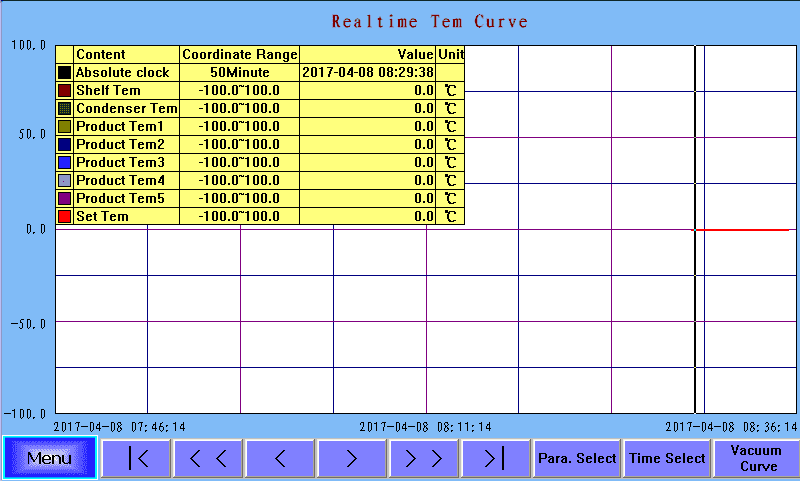Click the Shelf Tem color swatch
The image size is (800, 481).
tap(65, 91)
